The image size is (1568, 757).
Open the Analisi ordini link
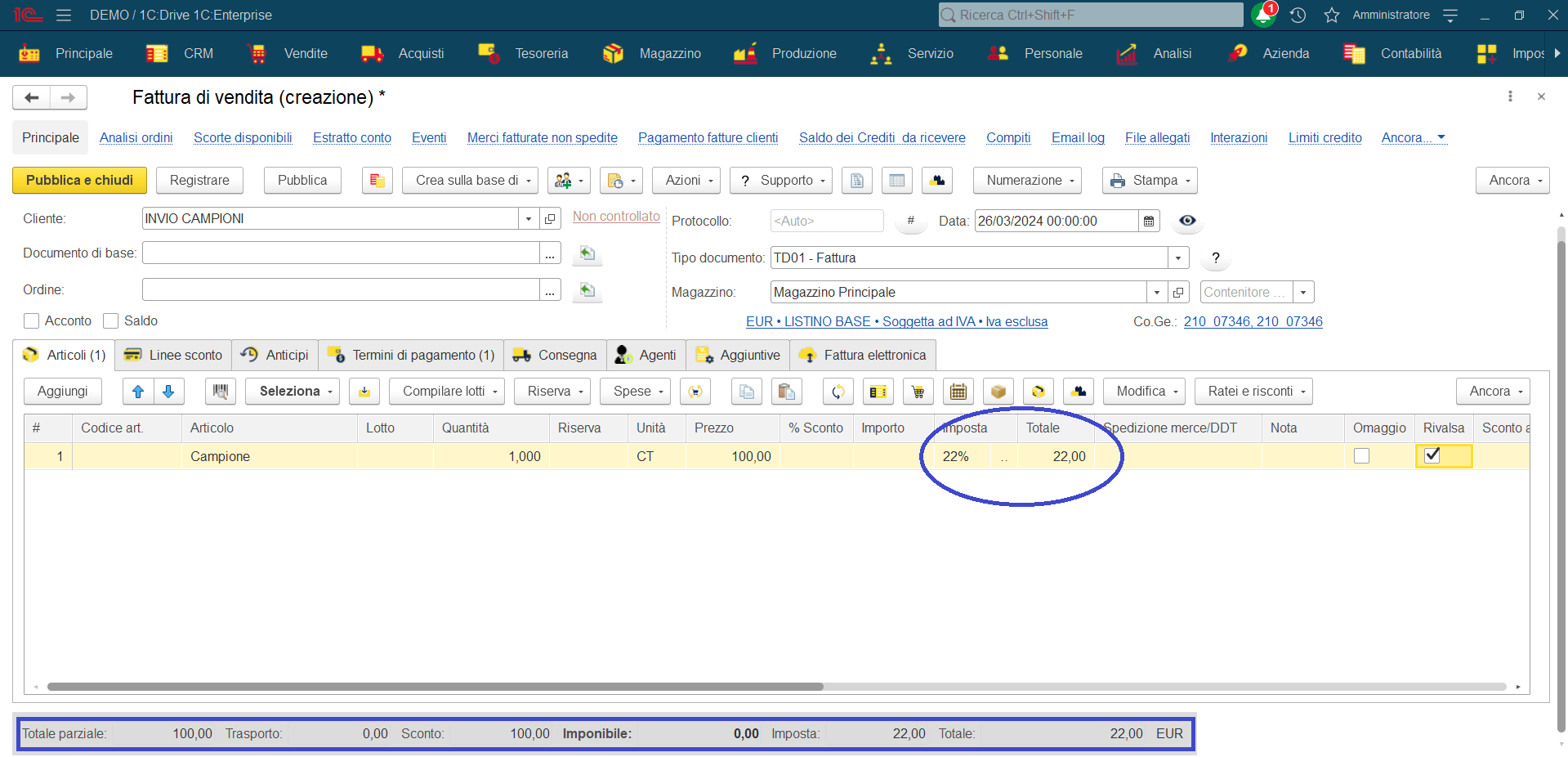pyautogui.click(x=136, y=137)
